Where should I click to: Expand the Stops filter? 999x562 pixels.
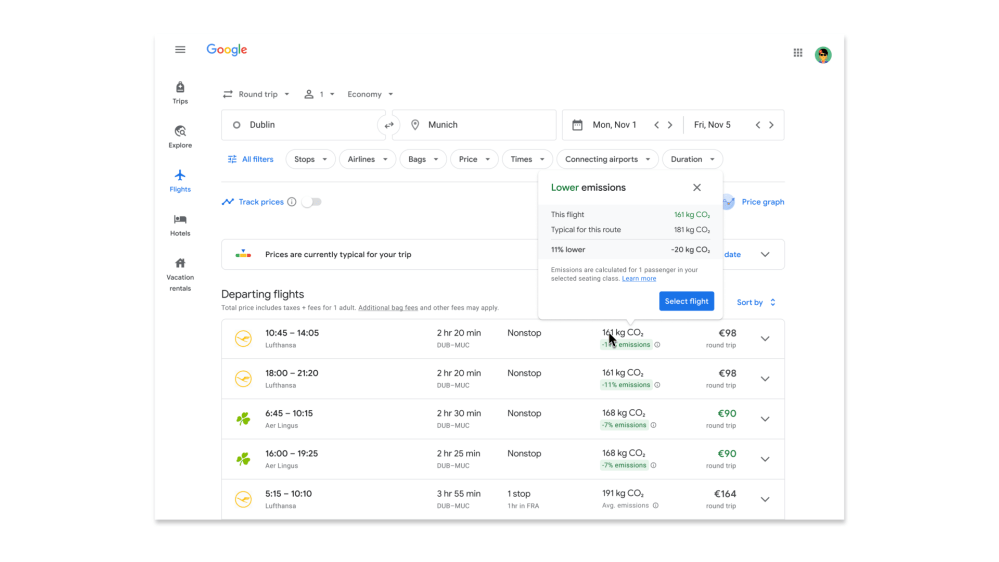point(310,159)
